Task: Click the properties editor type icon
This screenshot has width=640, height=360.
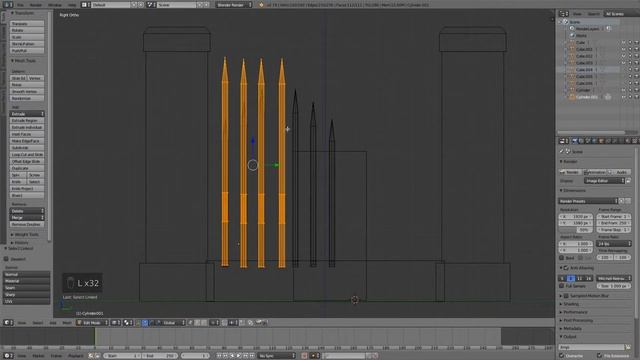Action: click(564, 141)
